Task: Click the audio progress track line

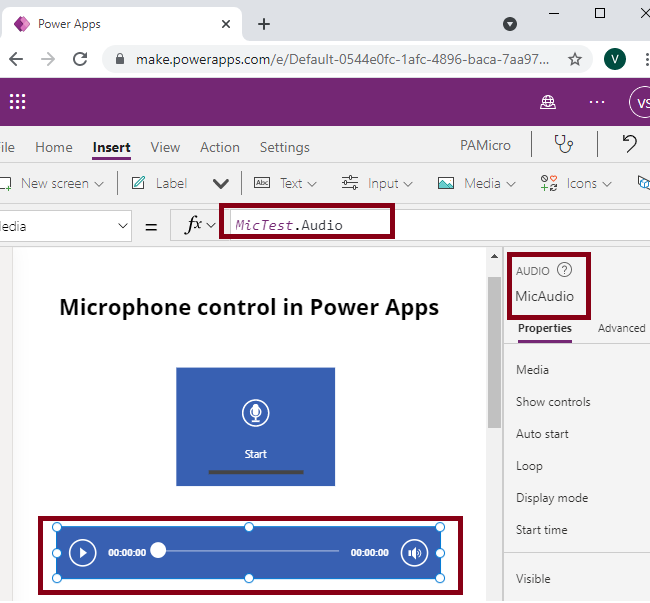Action: (x=253, y=551)
